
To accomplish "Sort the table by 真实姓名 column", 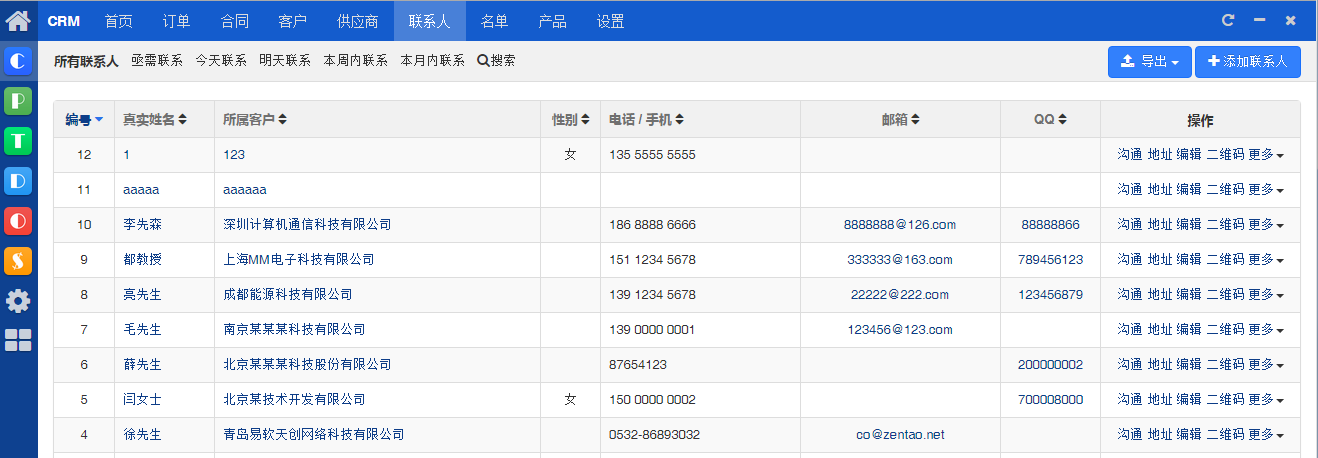I will tap(155, 120).
